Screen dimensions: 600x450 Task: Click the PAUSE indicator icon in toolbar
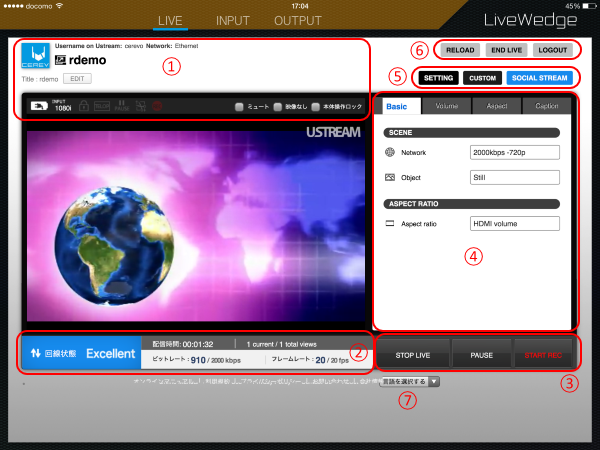[x=122, y=106]
